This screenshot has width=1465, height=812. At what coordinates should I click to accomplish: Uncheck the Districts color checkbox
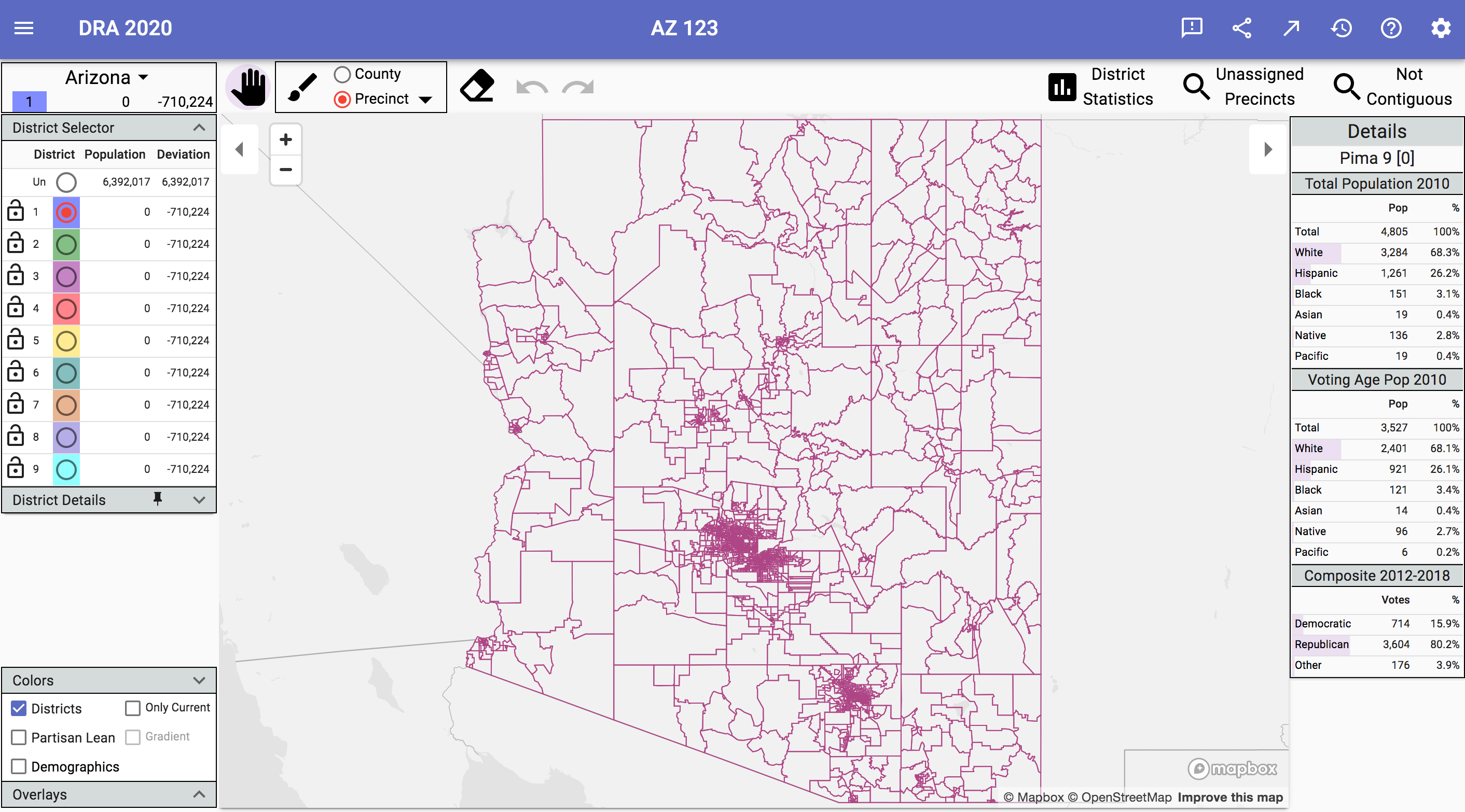(19, 708)
